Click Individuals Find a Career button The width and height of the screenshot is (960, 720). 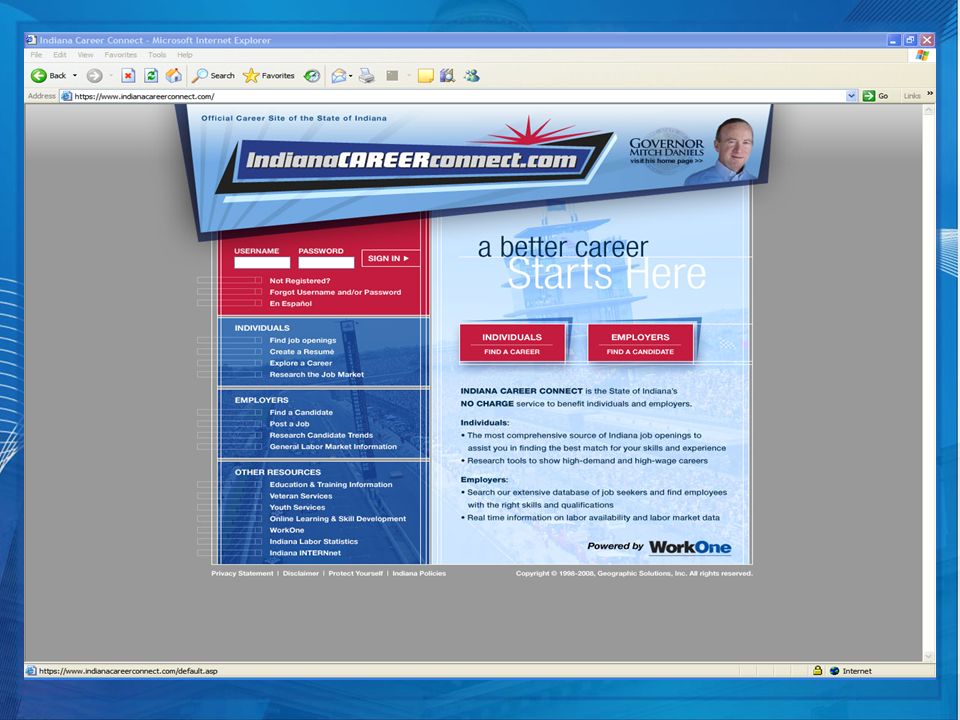[x=512, y=343]
